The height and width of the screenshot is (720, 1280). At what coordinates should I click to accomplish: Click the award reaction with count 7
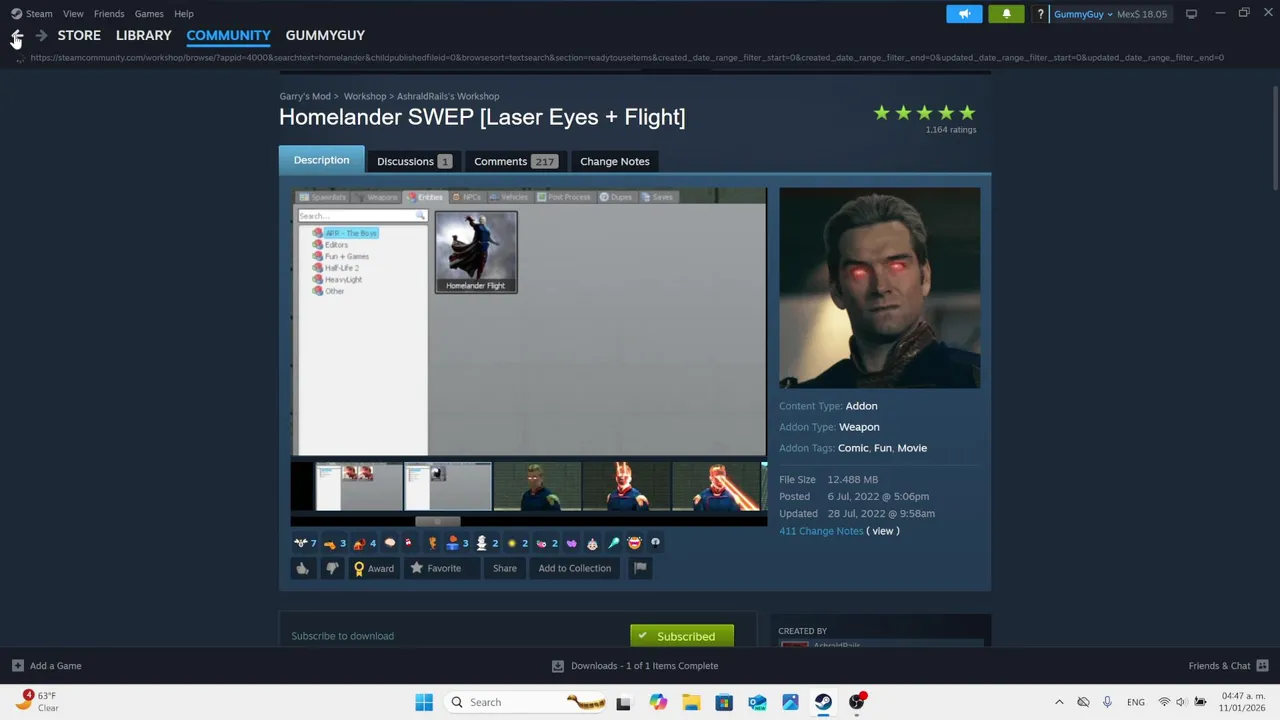pos(305,543)
